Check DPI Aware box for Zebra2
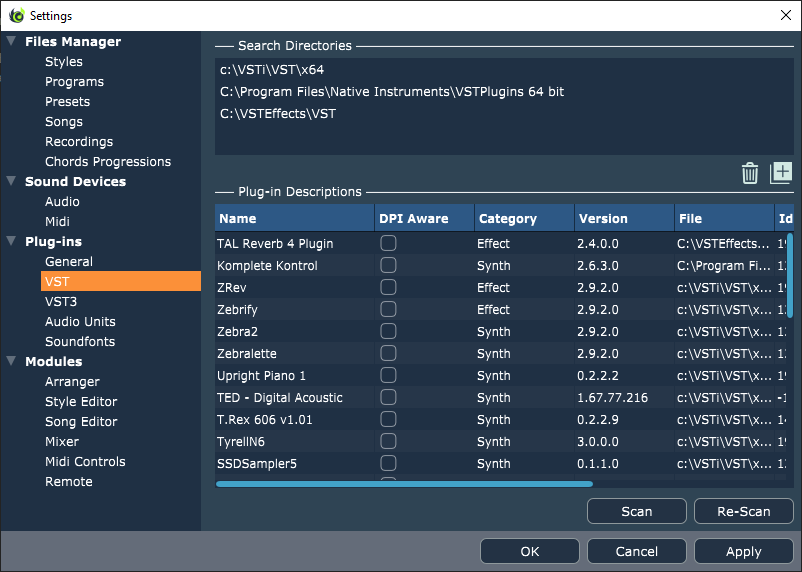 click(388, 331)
